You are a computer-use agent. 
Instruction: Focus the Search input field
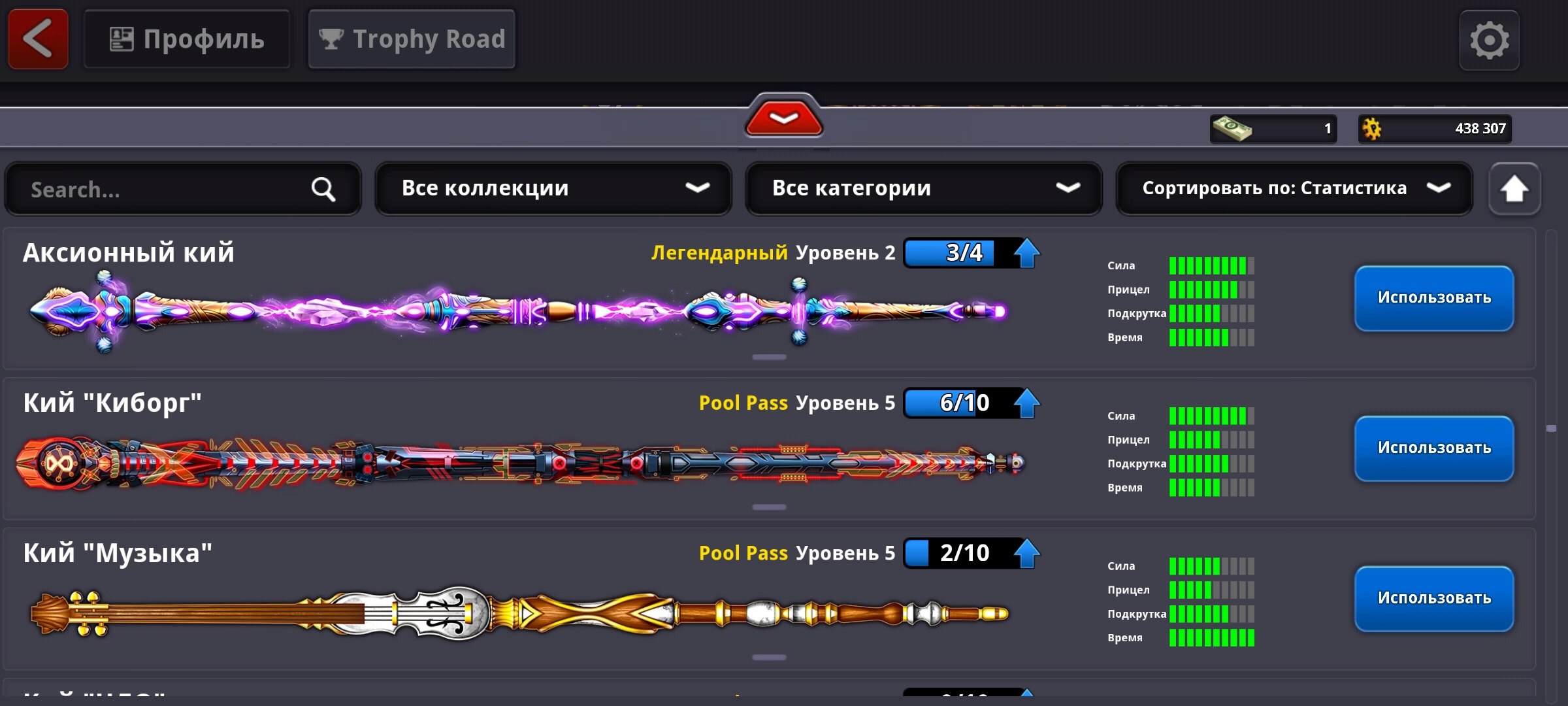click(x=183, y=189)
